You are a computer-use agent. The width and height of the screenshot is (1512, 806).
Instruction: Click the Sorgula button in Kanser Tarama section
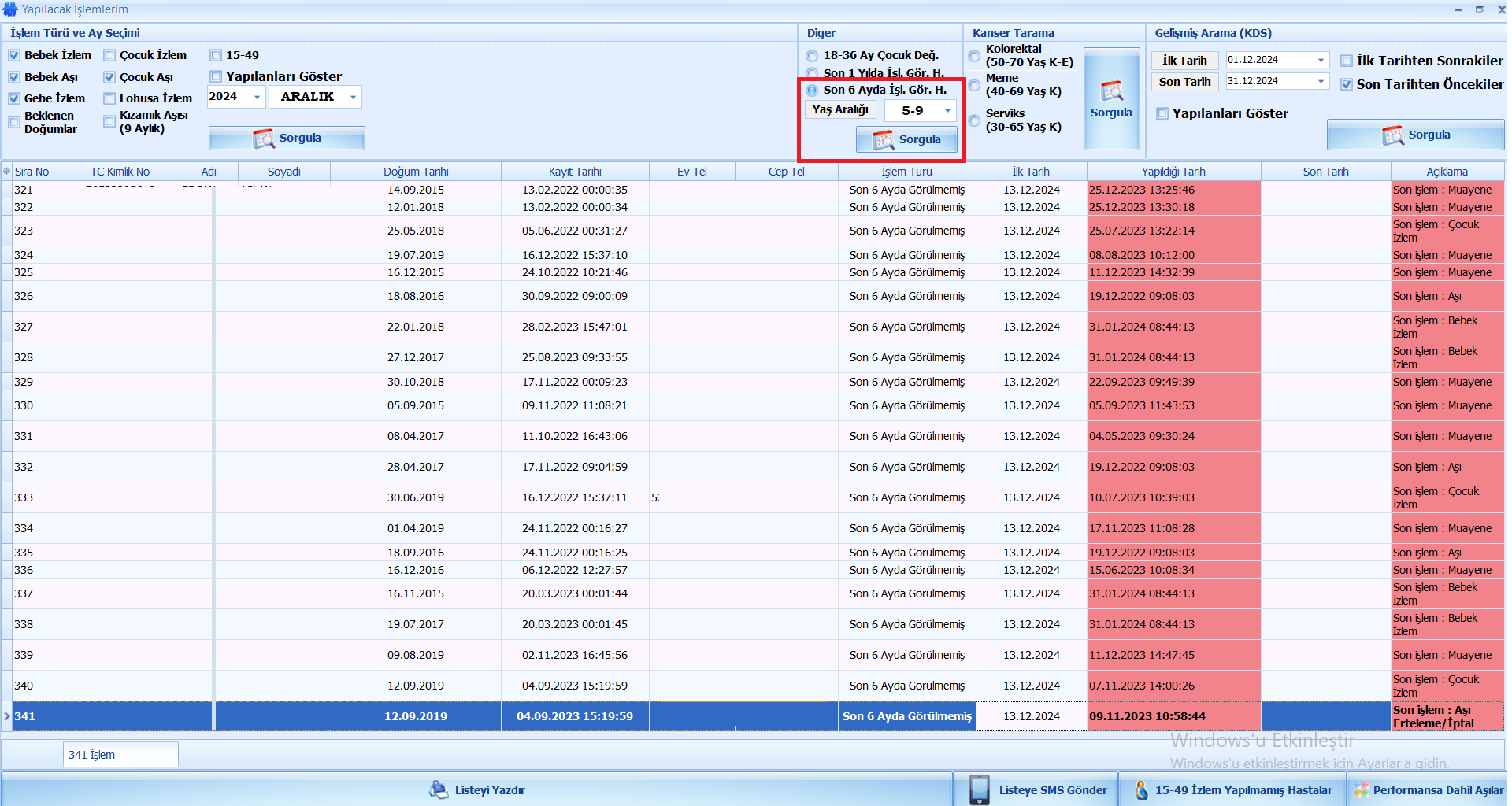coord(1111,98)
